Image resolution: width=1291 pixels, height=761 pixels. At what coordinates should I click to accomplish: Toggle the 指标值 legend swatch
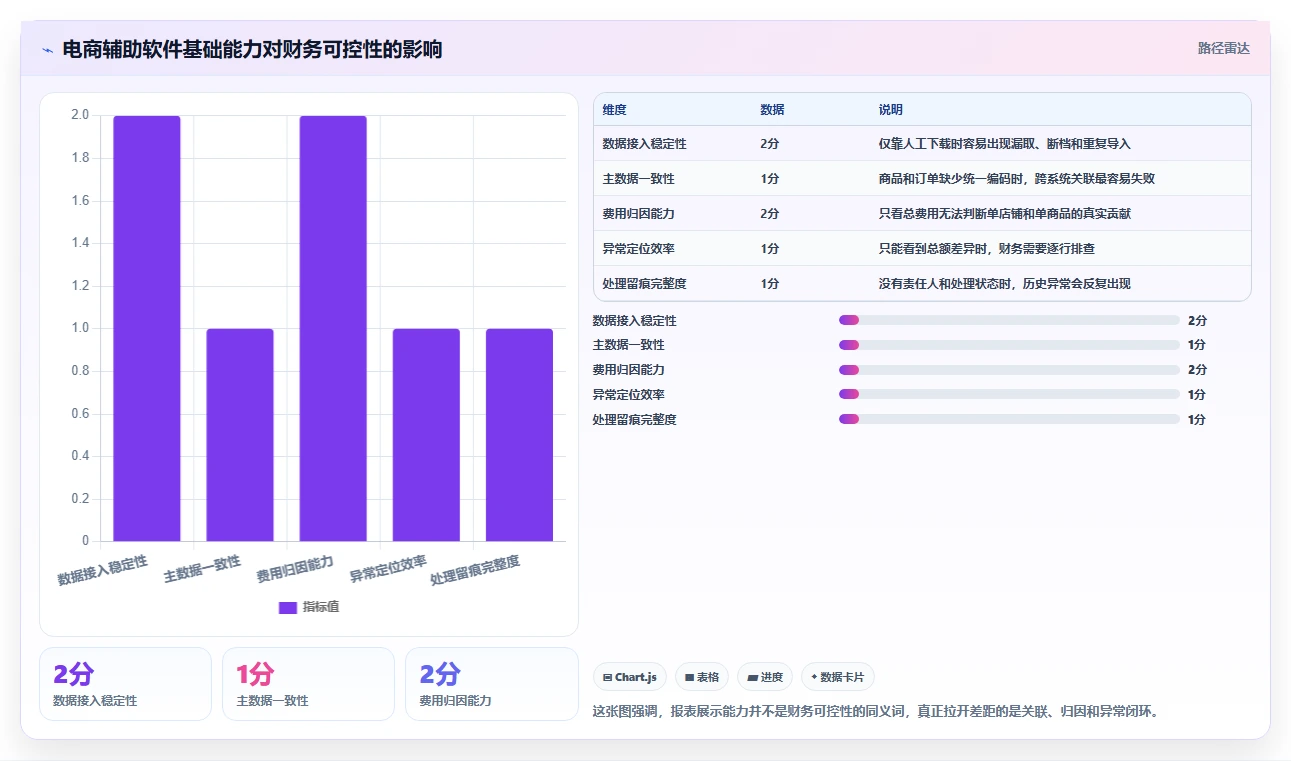pyautogui.click(x=288, y=607)
